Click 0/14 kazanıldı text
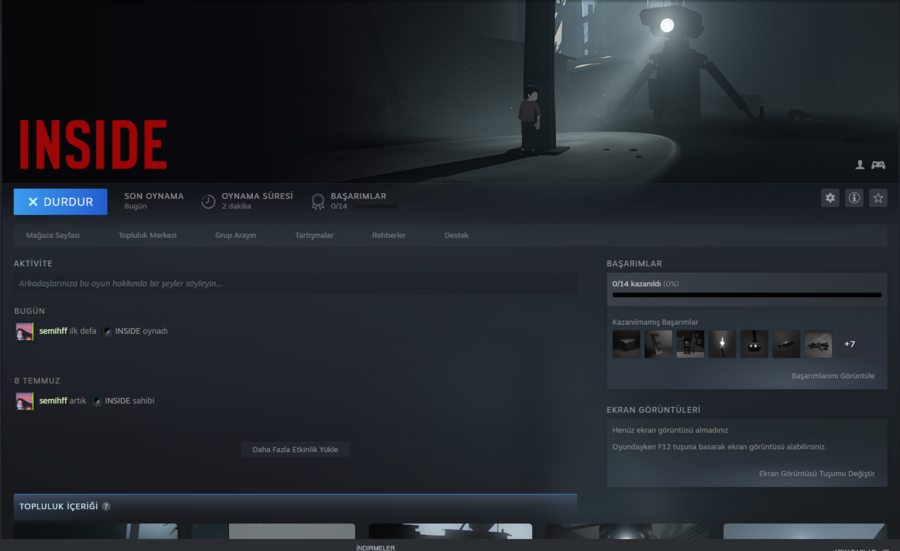The image size is (900, 551). 636,284
